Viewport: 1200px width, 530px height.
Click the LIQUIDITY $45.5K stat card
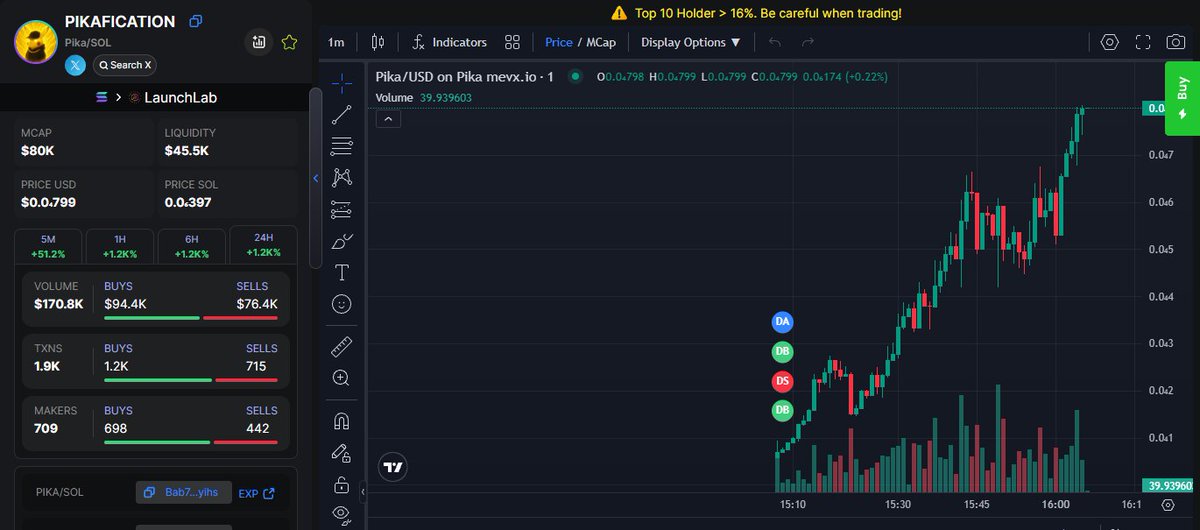(228, 143)
